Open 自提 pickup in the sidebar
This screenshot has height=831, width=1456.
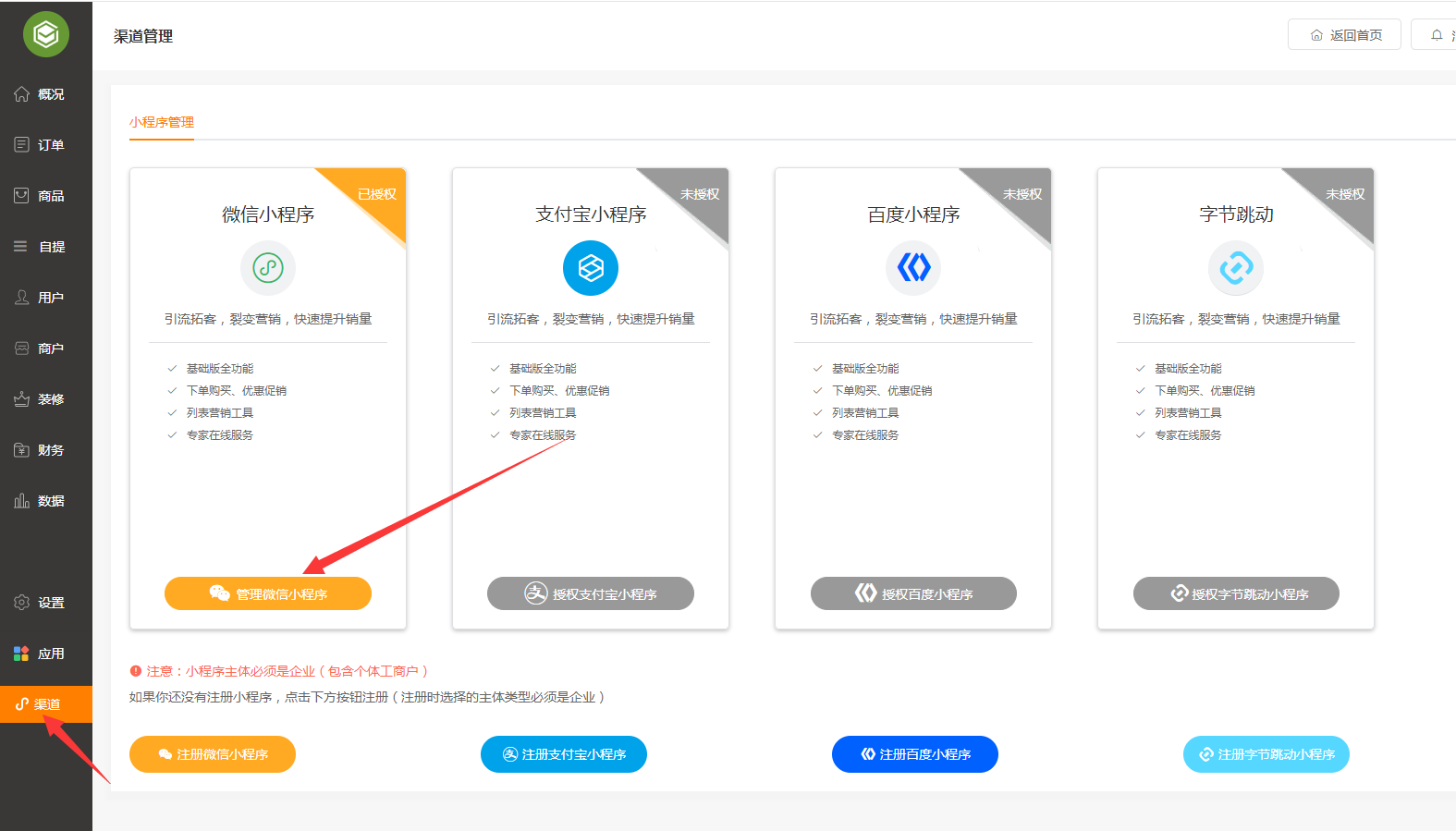click(39, 247)
